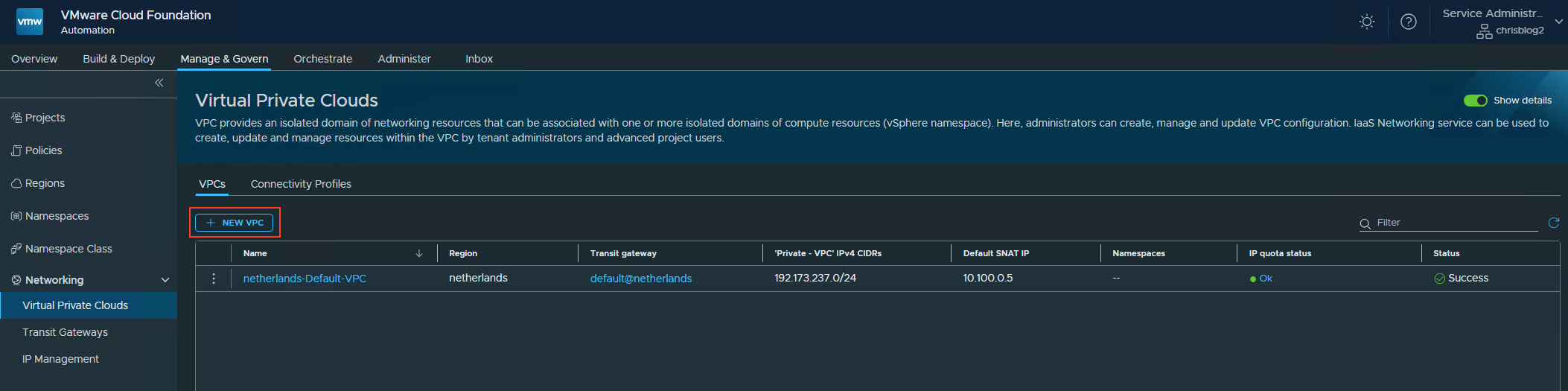
Task: Click the Status column header
Action: coord(1446,253)
